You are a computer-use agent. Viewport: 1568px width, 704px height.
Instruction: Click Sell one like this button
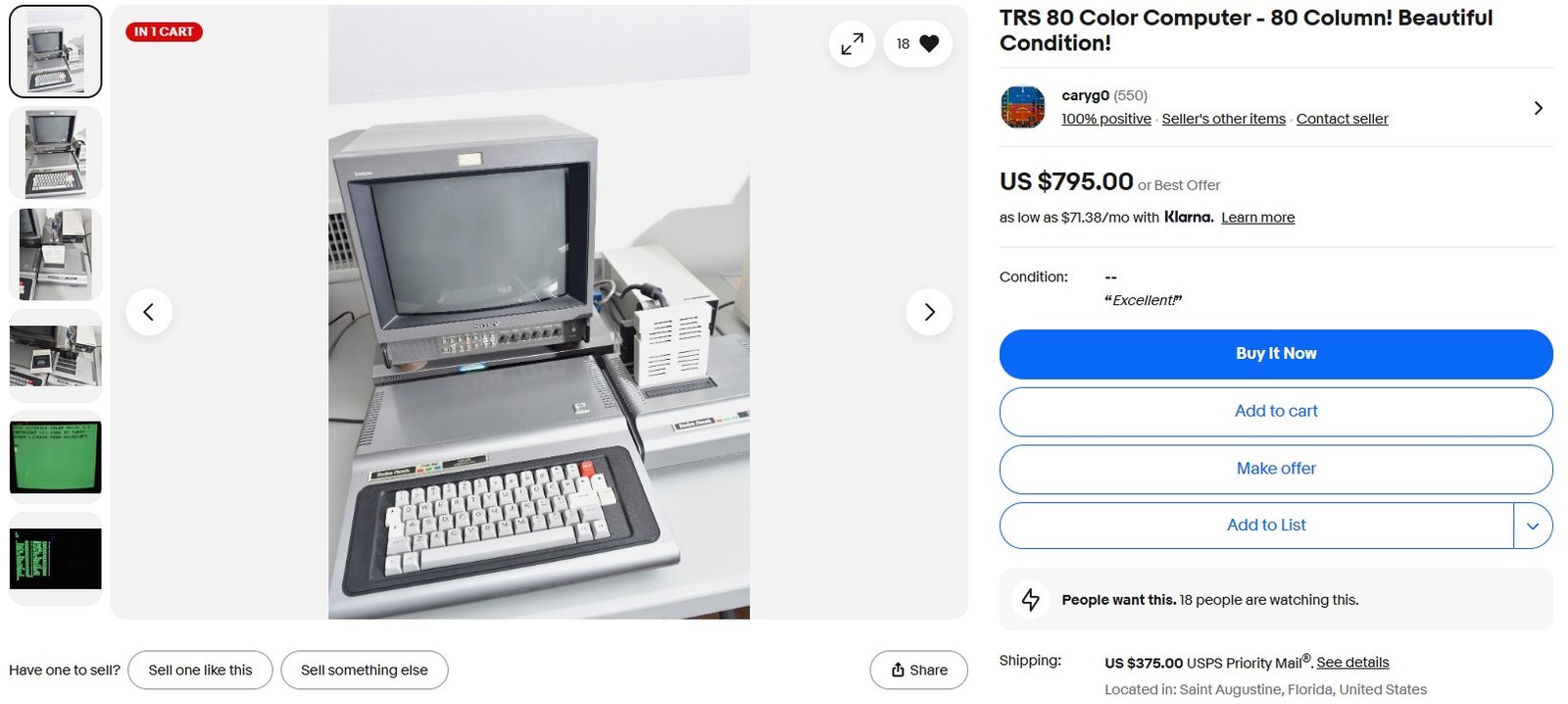pyautogui.click(x=200, y=670)
